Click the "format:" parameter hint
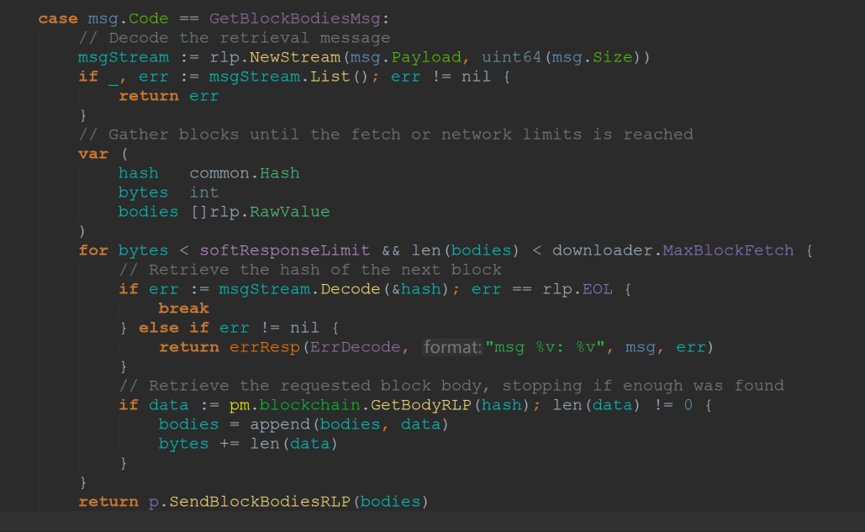Viewport: 865px width, 532px height. 452,347
